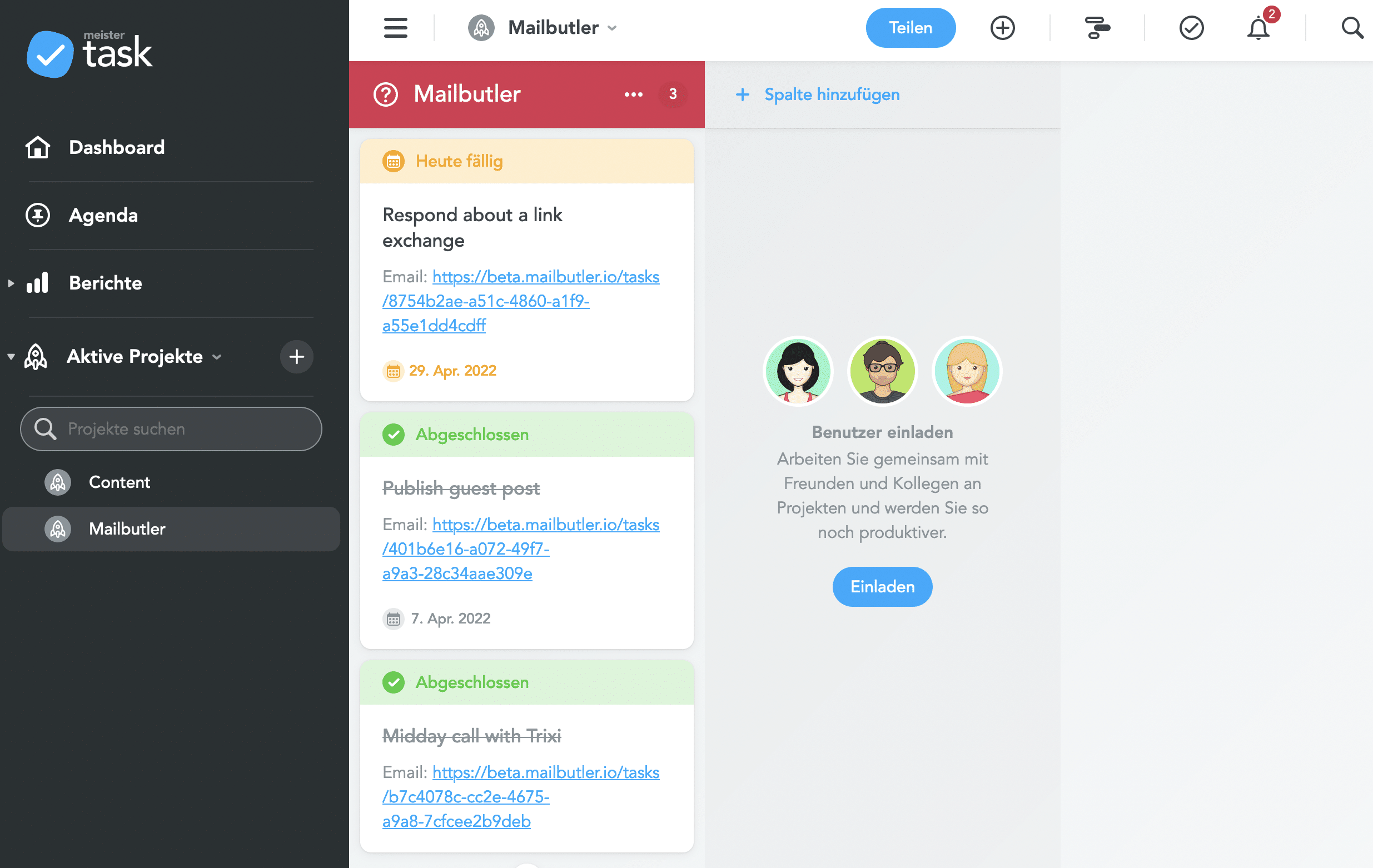Click the Benutzer einladen heading
The height and width of the screenshot is (868, 1373).
tap(882, 432)
